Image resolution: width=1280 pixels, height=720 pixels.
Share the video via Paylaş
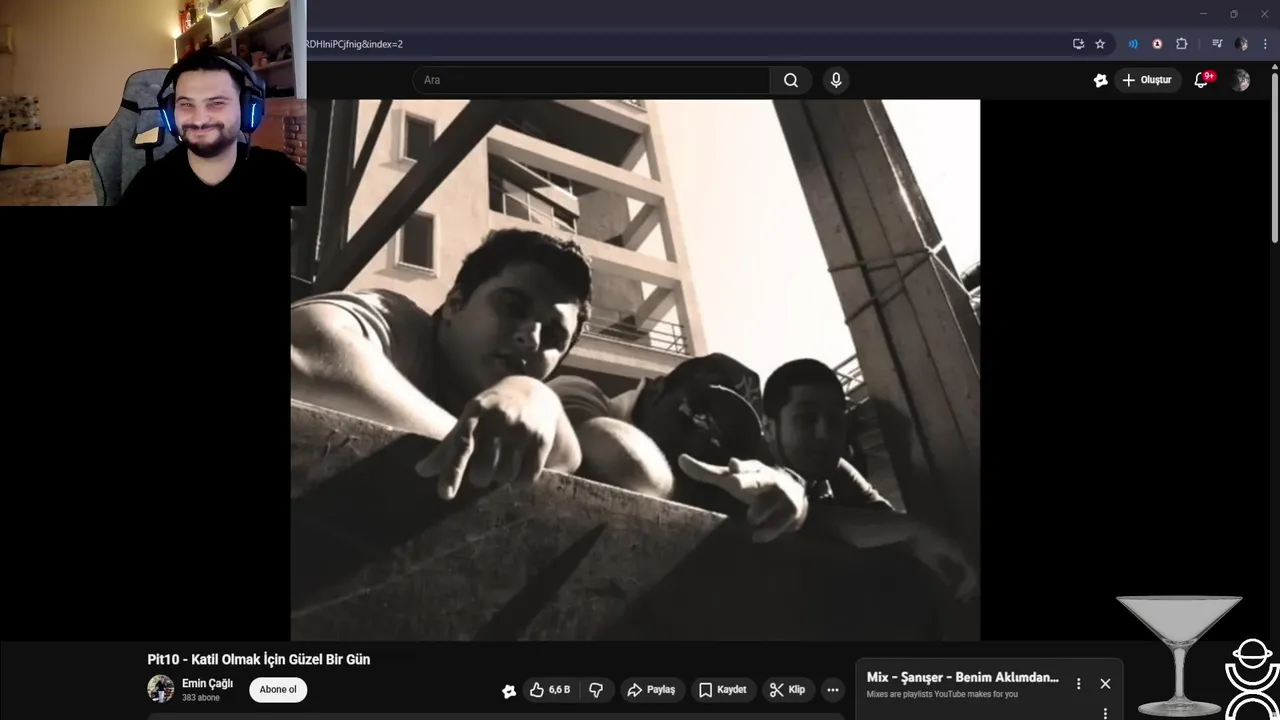pos(651,690)
